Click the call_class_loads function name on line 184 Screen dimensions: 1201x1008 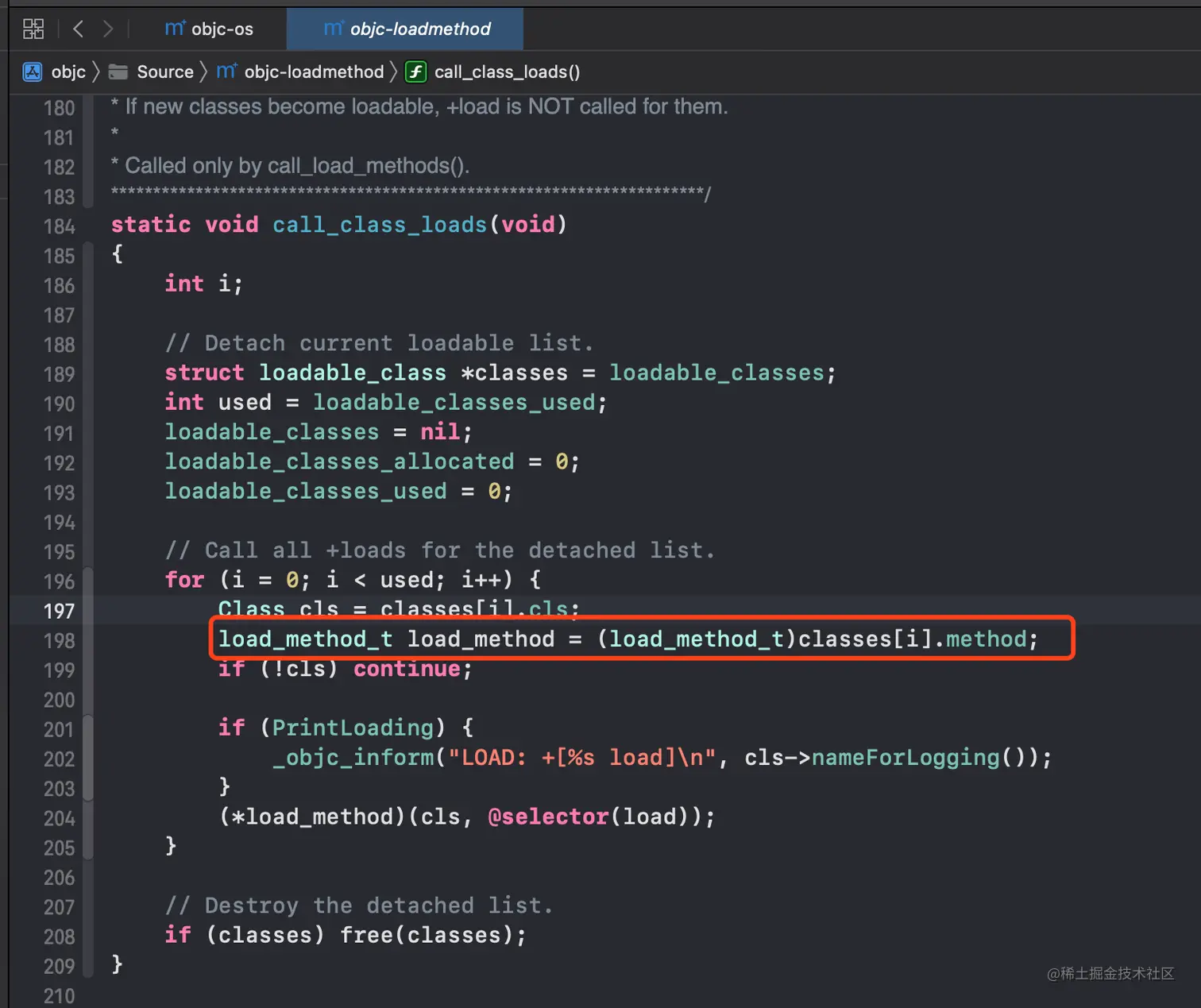point(380,225)
